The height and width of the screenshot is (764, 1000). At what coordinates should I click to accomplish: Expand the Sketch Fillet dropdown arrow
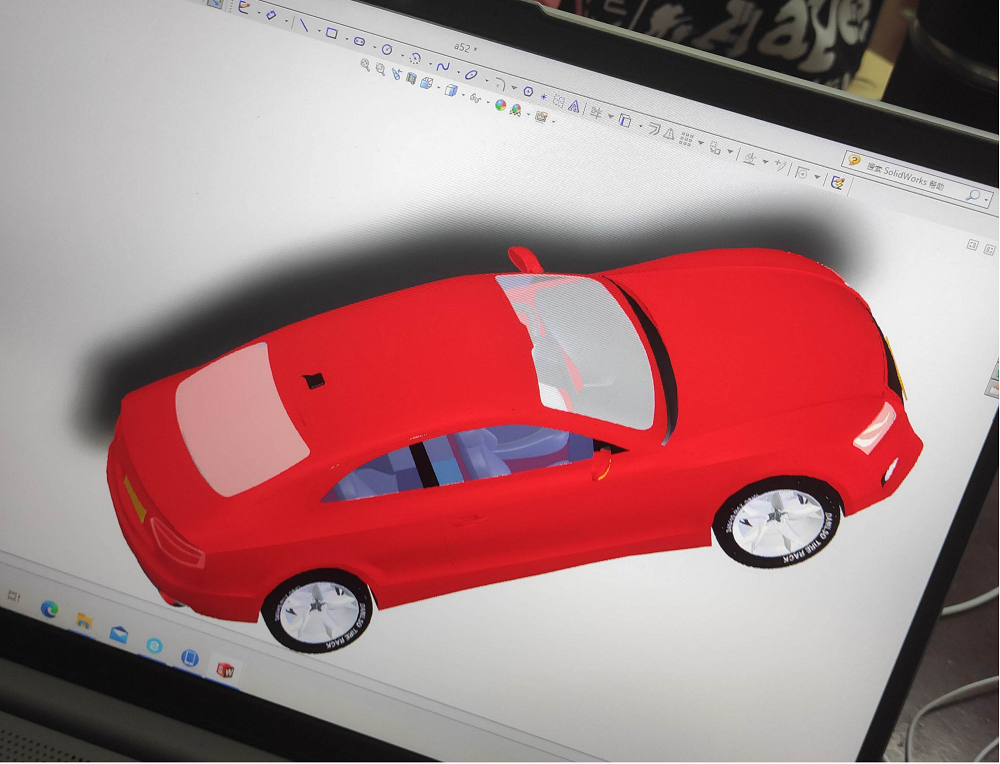point(513,88)
